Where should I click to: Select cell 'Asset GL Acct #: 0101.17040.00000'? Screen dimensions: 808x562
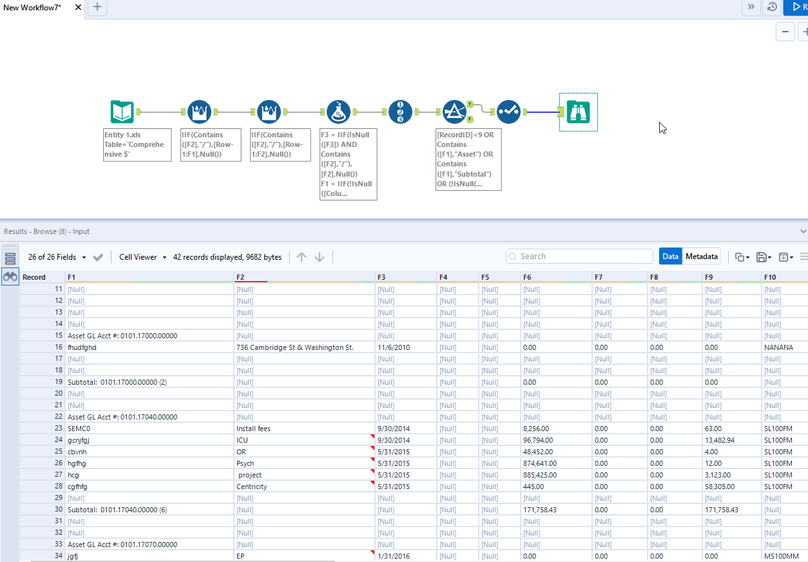[149, 417]
